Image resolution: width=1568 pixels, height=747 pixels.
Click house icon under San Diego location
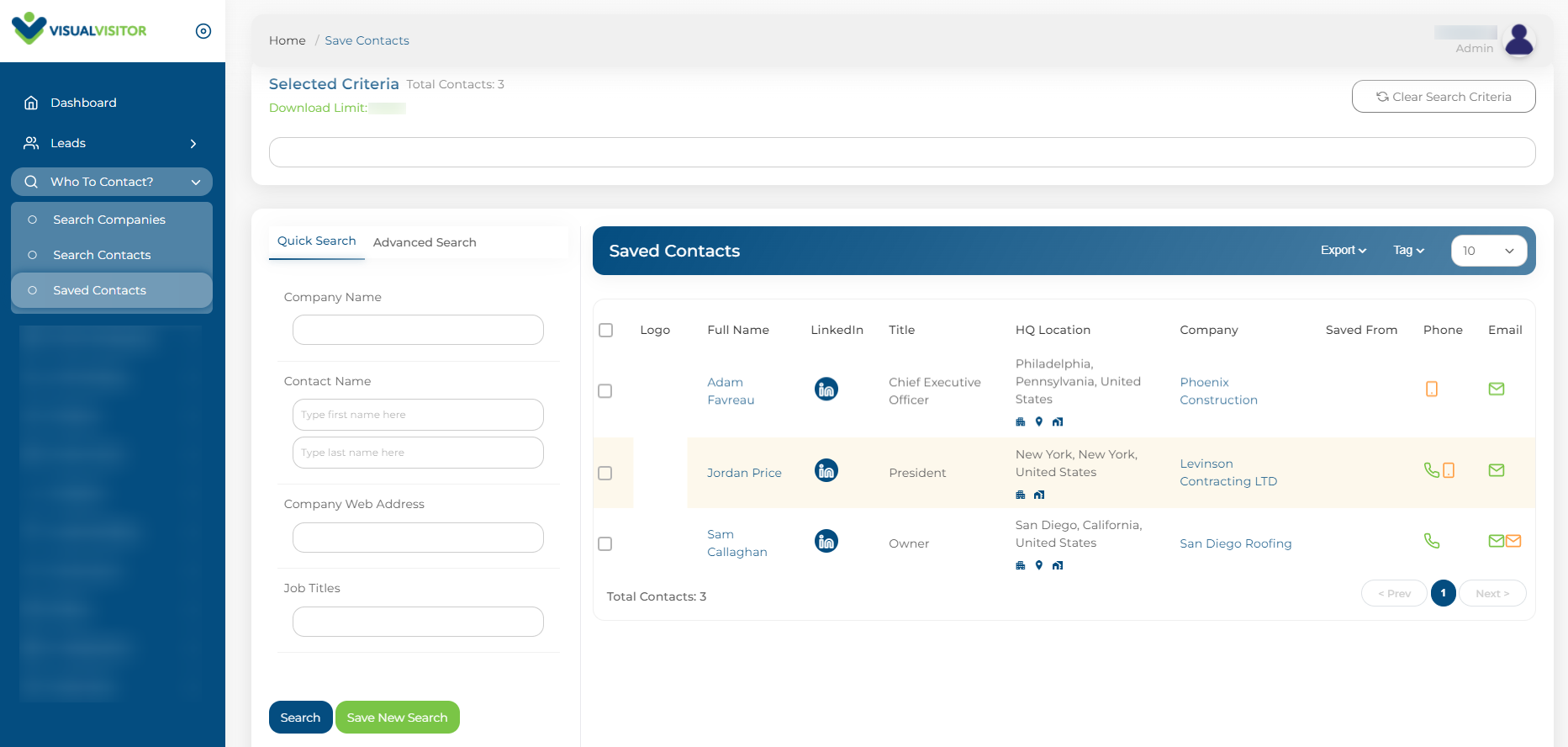1058,565
